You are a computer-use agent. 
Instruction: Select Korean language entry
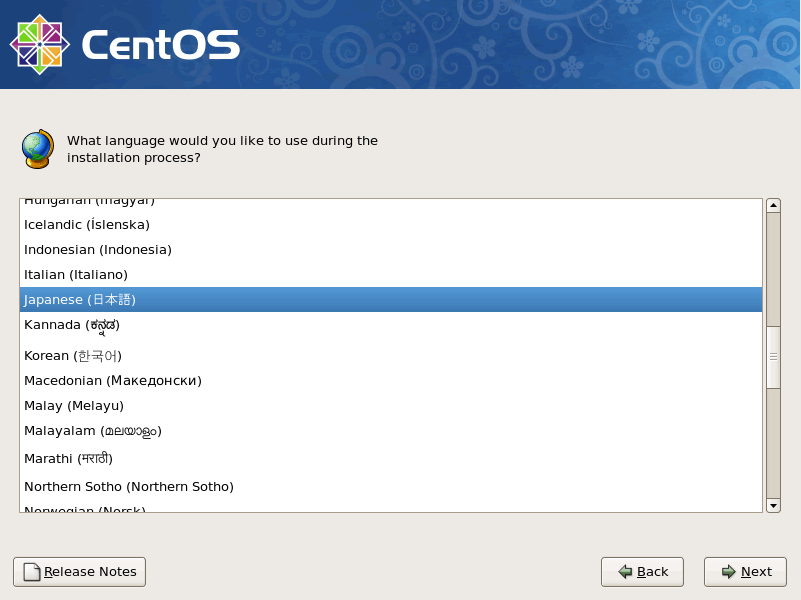[x=391, y=355]
